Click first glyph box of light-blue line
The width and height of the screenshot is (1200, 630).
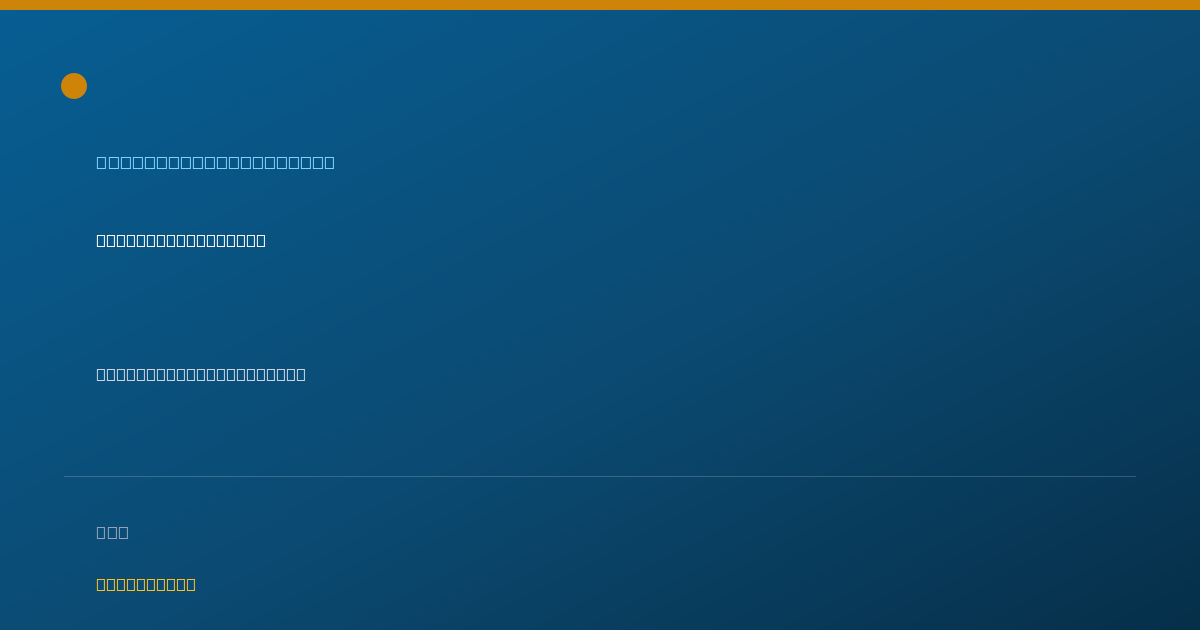102,162
